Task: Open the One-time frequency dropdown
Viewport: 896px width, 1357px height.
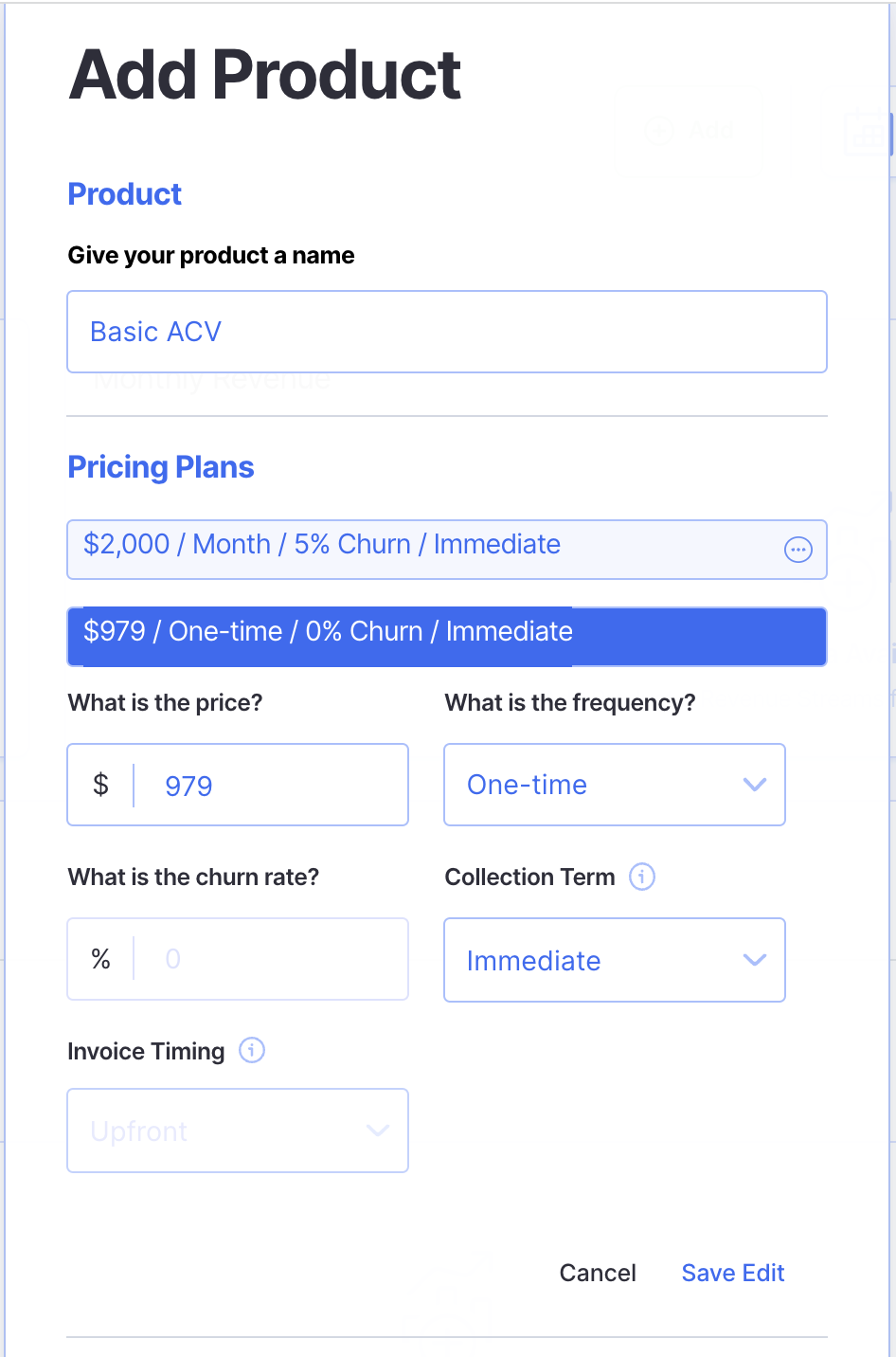Action: click(x=614, y=785)
